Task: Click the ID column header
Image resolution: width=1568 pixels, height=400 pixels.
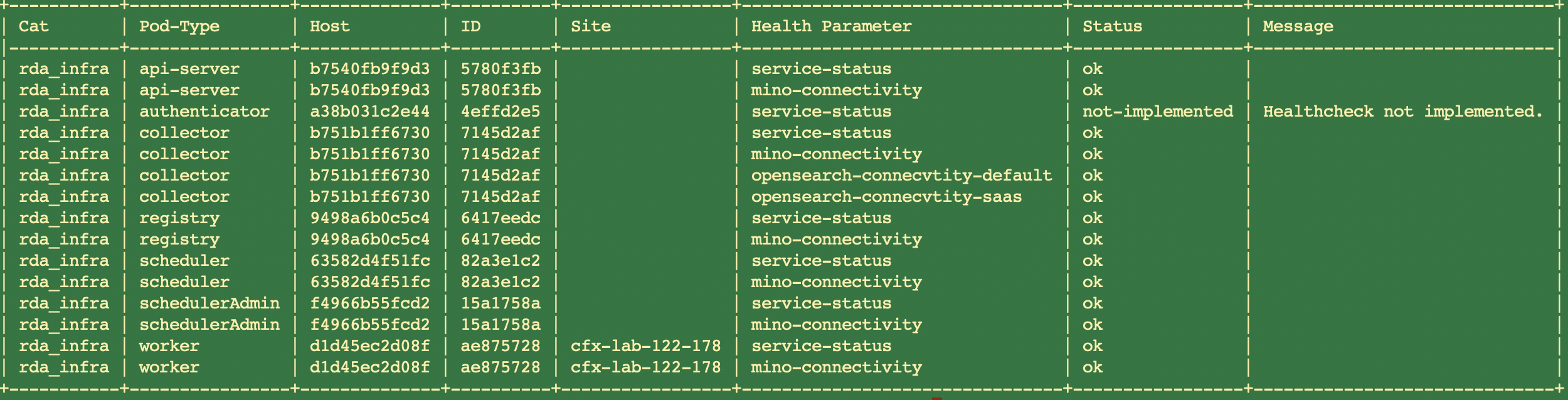Action: pos(470,26)
